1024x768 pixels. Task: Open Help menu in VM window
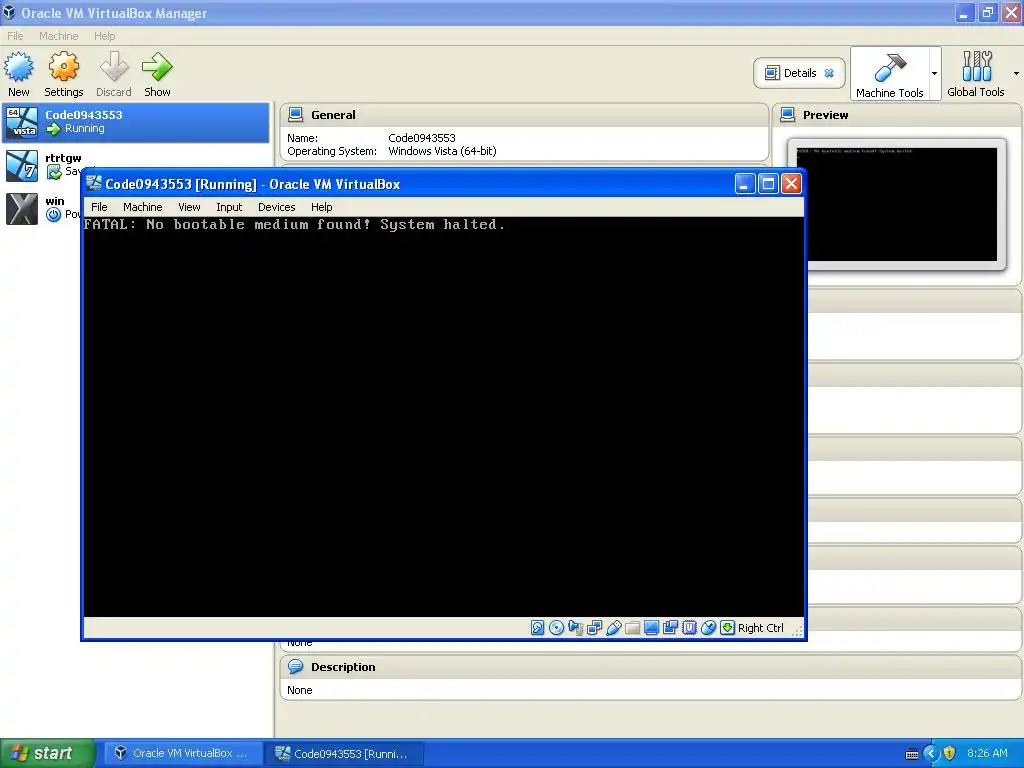click(321, 207)
